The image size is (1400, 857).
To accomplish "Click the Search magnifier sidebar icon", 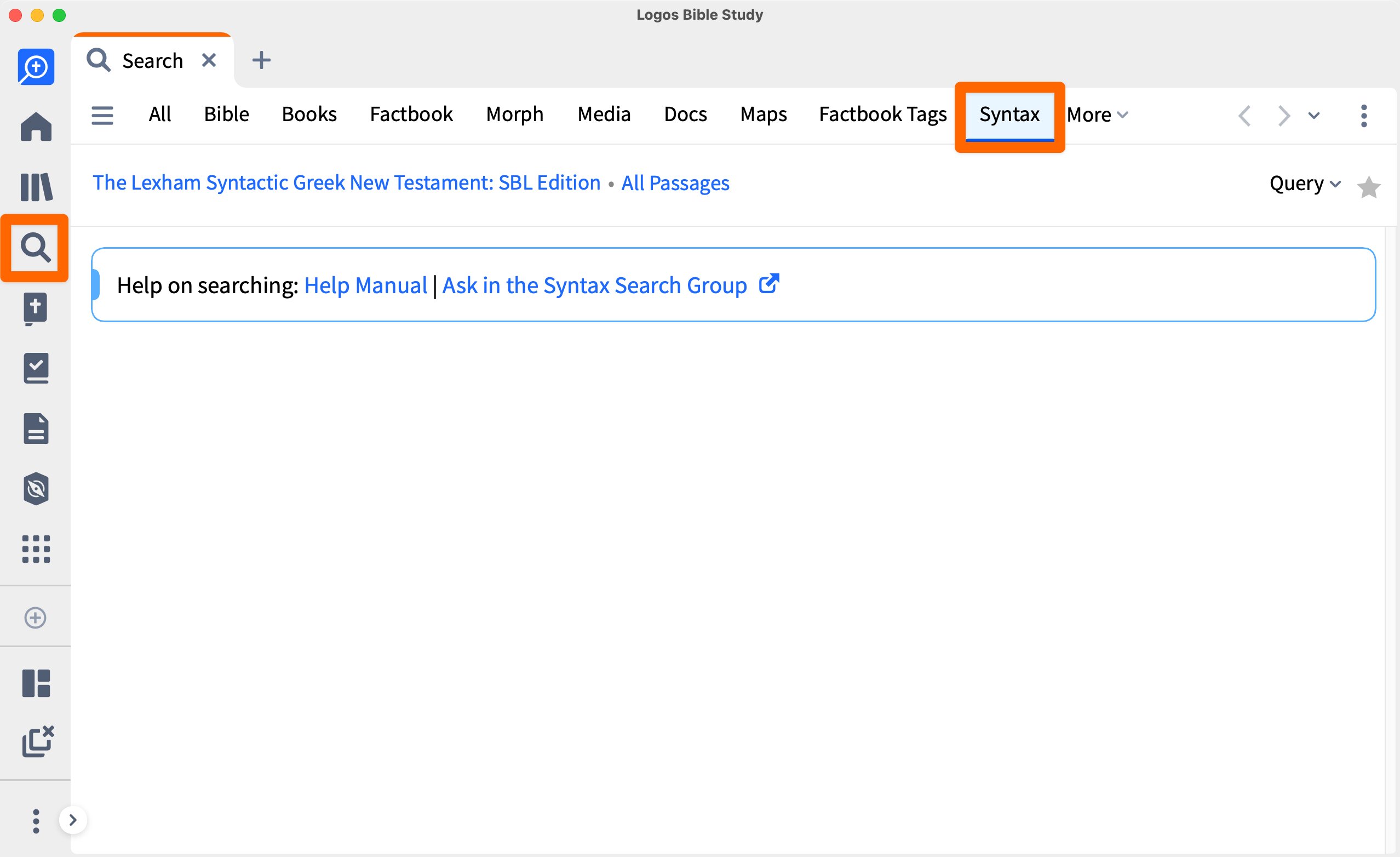I will point(36,248).
